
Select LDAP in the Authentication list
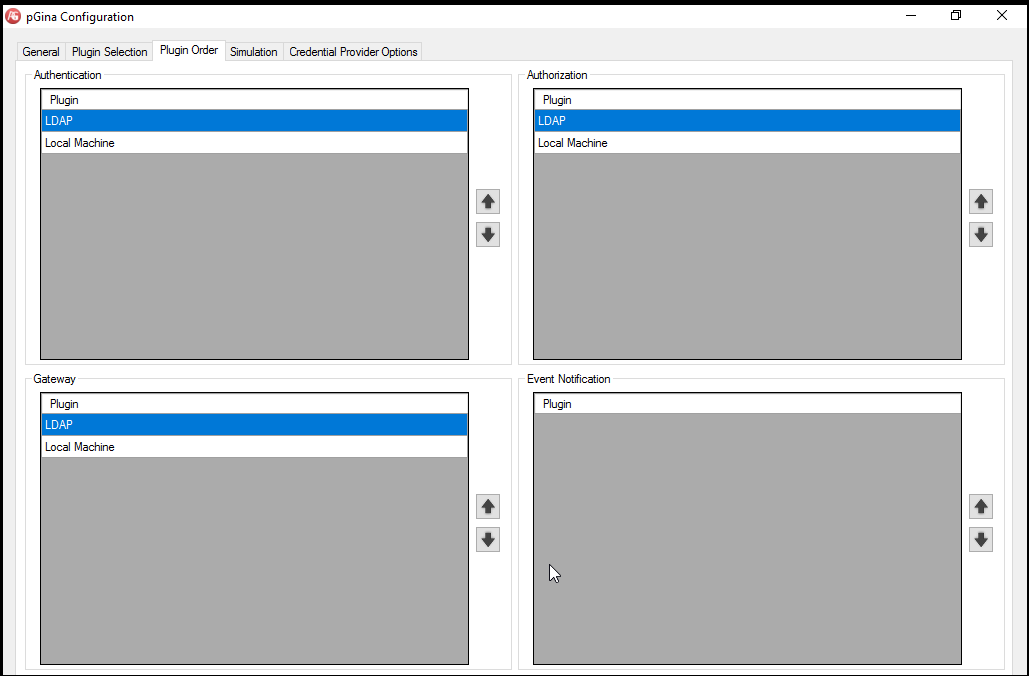[255, 121]
